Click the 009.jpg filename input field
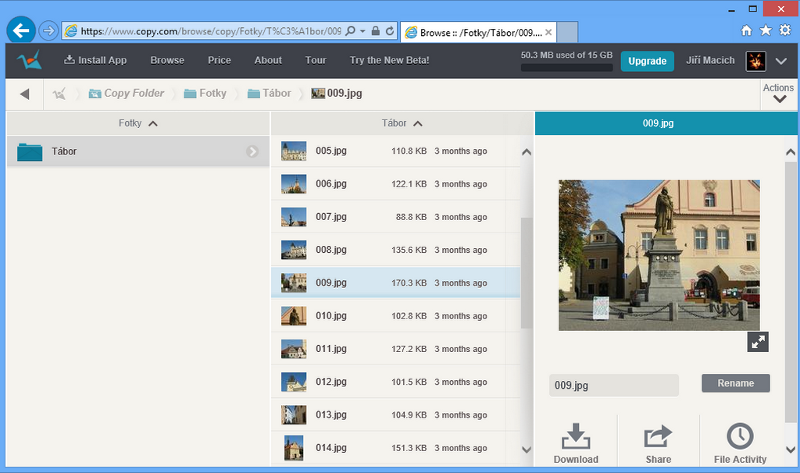 click(613, 384)
